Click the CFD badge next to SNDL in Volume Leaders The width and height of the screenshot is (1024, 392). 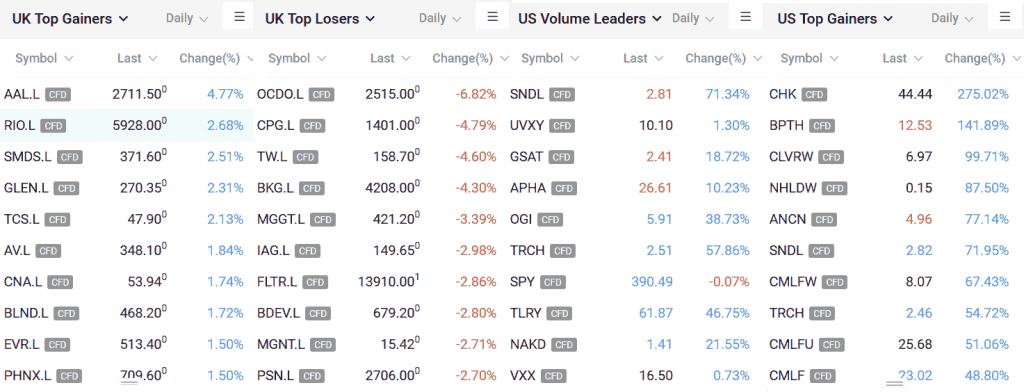(562, 95)
